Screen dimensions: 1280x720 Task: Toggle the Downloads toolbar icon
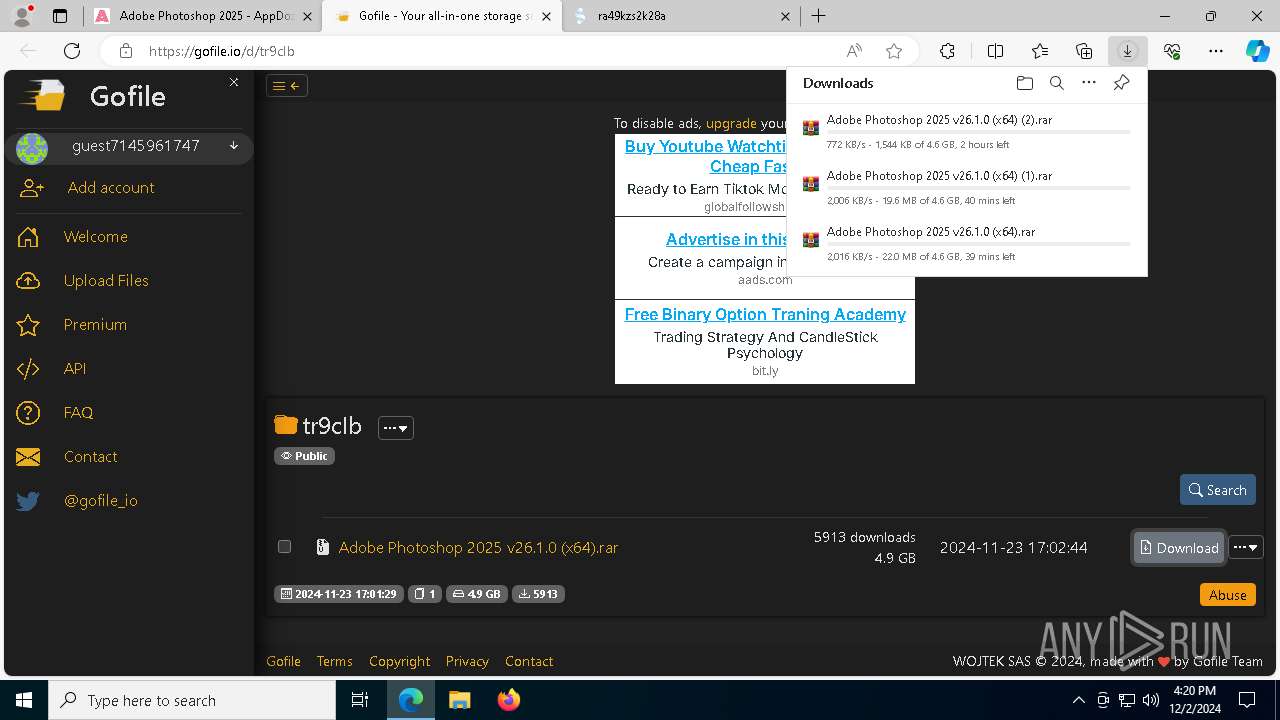coord(1127,51)
